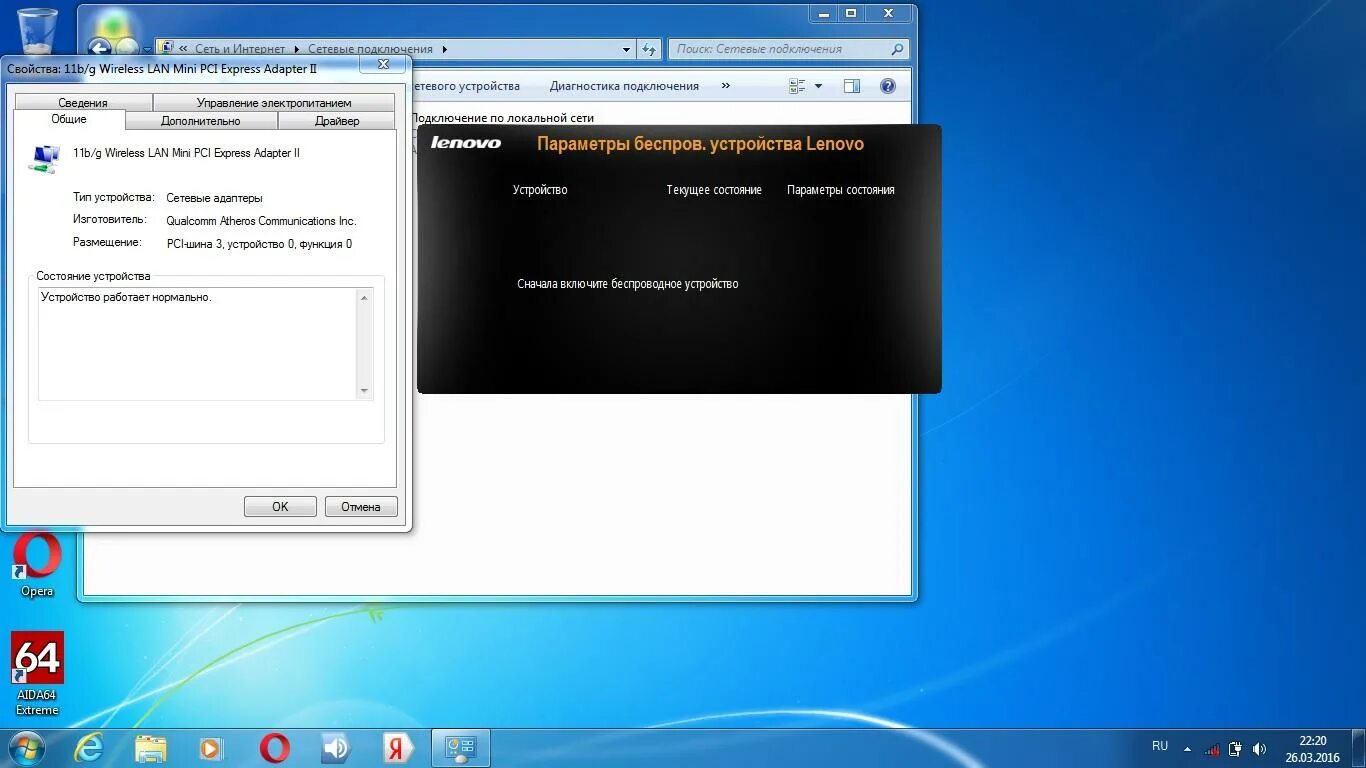
Task: Click the Lenovo logo
Action: [x=466, y=143]
